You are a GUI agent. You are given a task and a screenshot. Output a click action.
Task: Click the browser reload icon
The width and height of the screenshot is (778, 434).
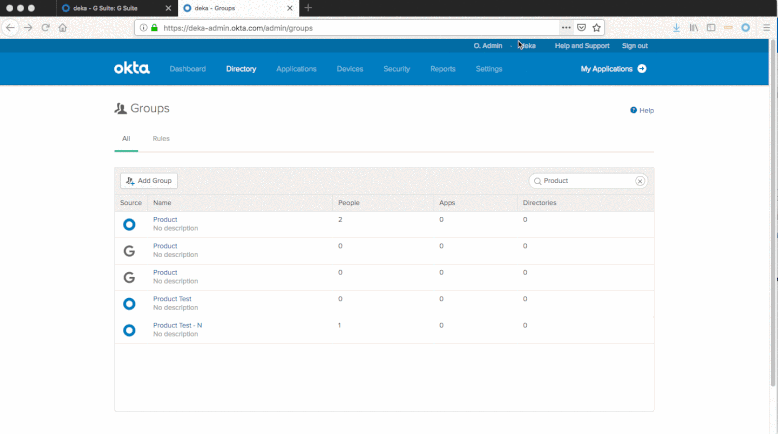point(45,28)
